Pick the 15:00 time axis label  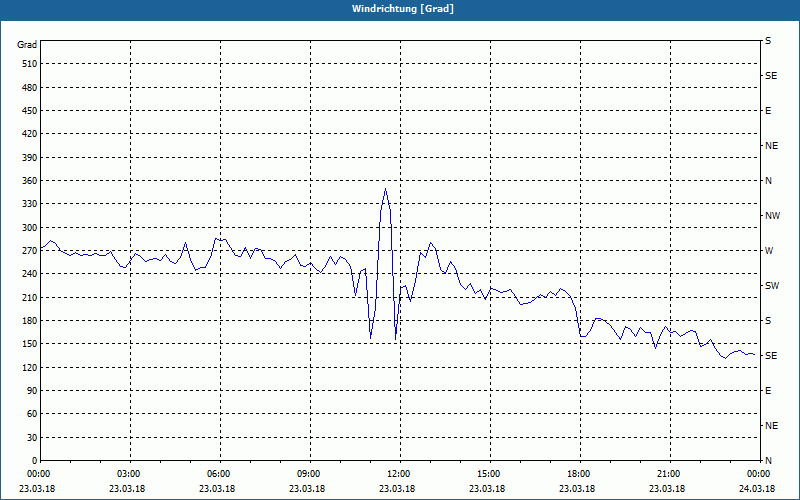490,474
